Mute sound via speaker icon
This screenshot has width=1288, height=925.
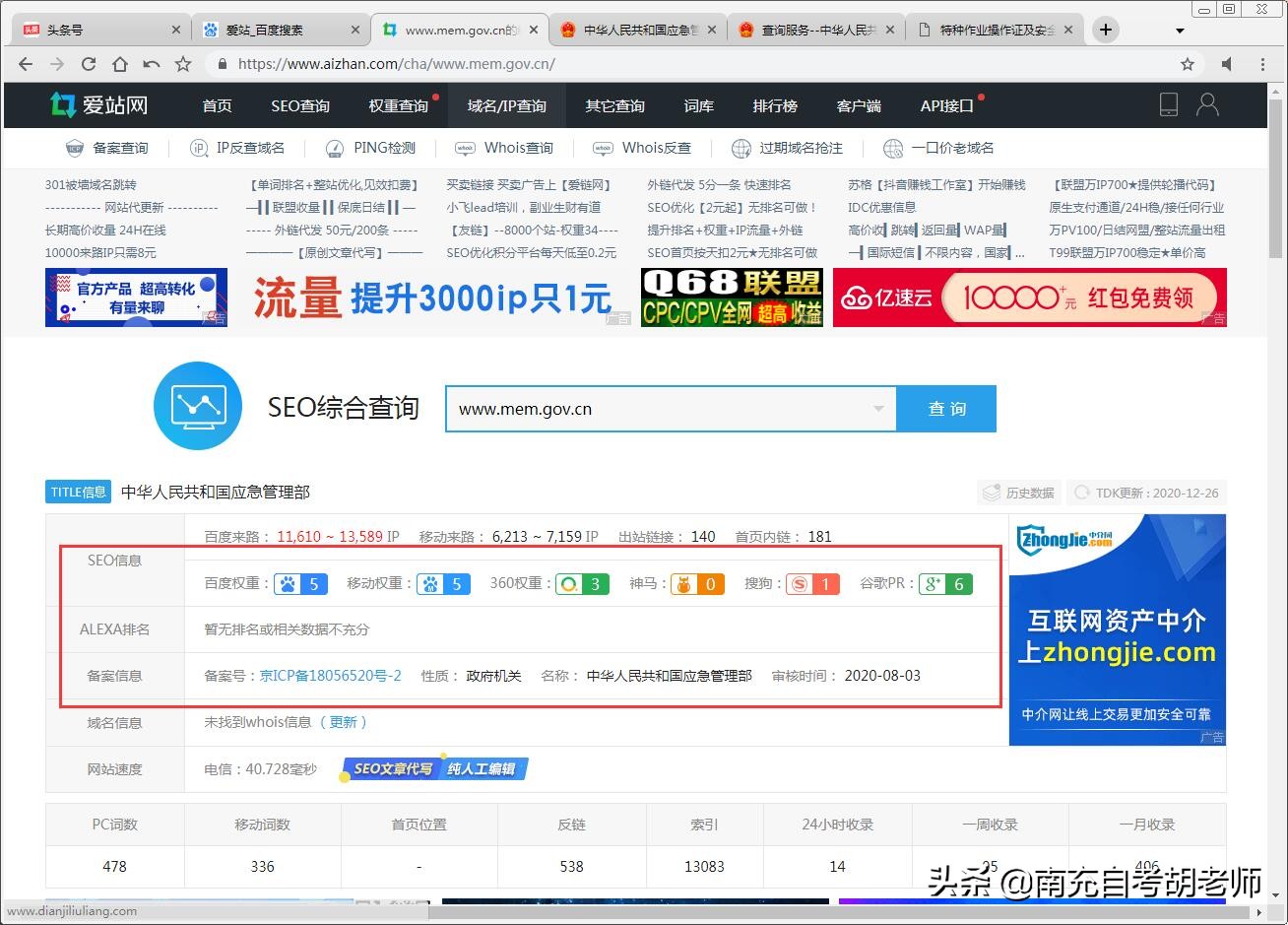coord(1227,64)
